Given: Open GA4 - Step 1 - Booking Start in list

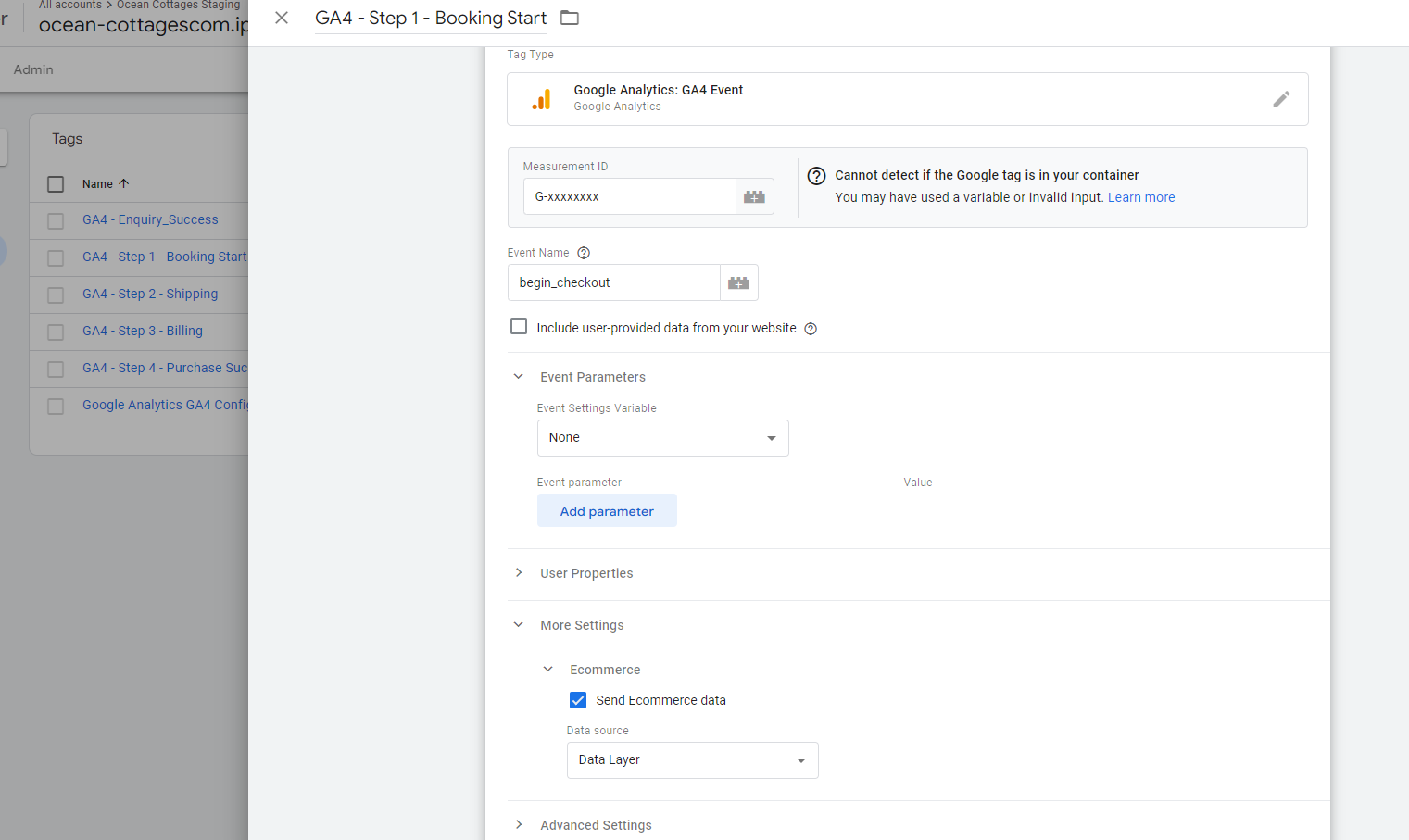Looking at the screenshot, I should pyautogui.click(x=165, y=257).
